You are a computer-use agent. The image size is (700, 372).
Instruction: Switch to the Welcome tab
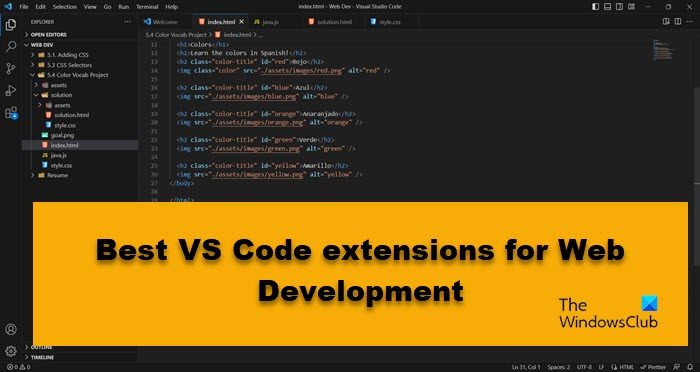[166, 21]
